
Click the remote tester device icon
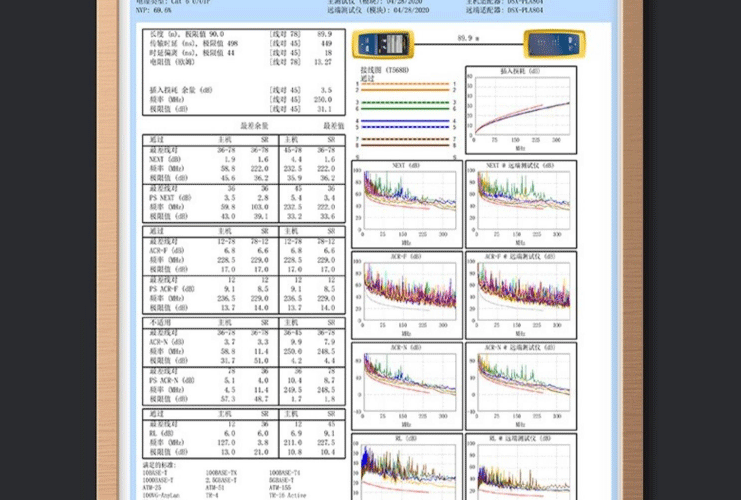(552, 45)
